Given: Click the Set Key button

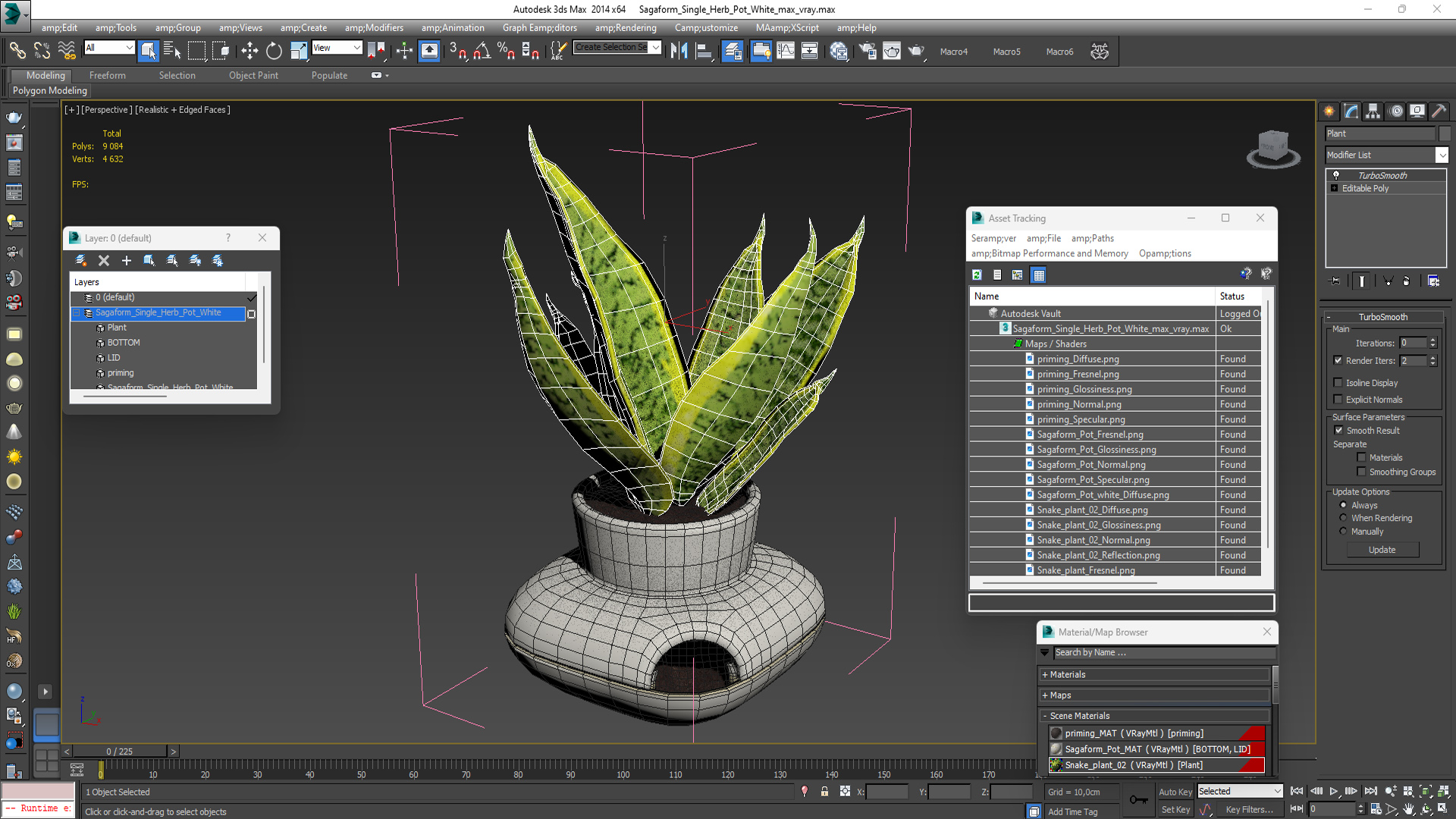Looking at the screenshot, I should point(1175,810).
